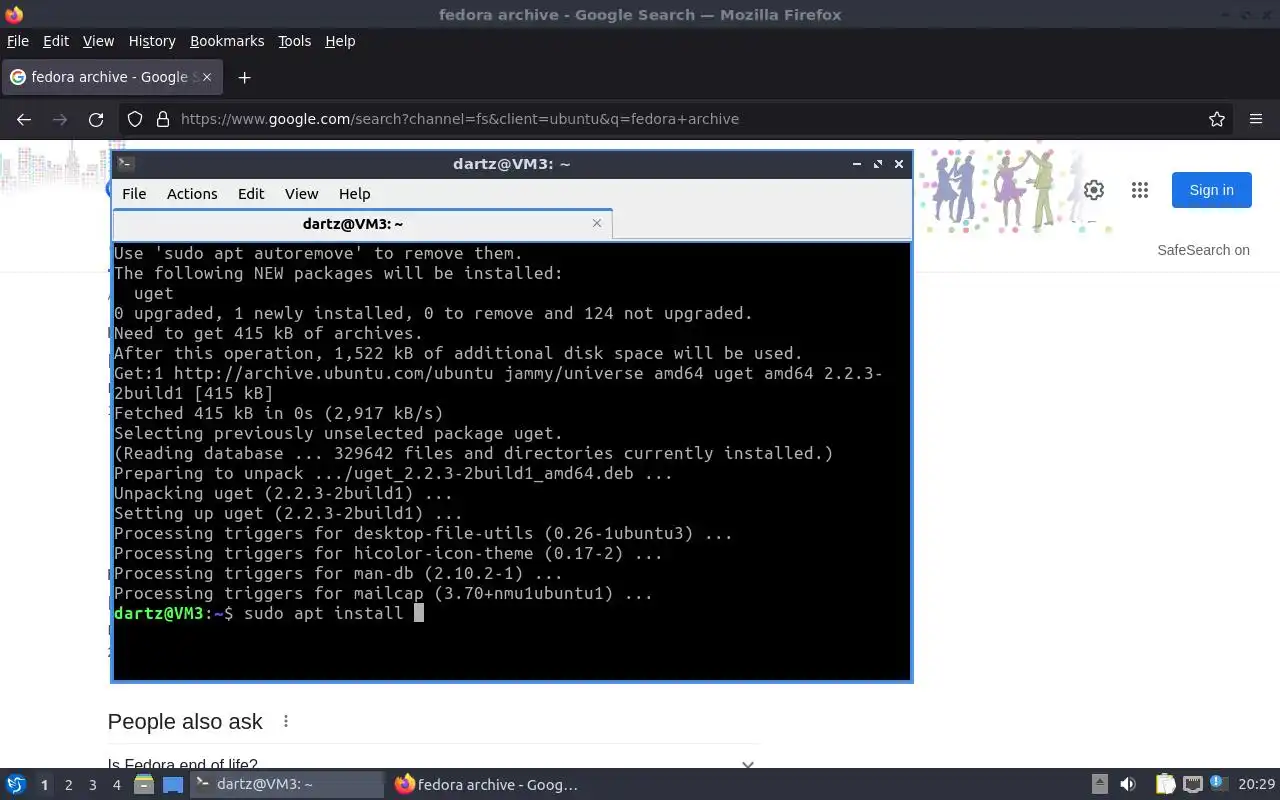Click the Firefox back arrow button
The image size is (1280, 800).
pyautogui.click(x=24, y=119)
